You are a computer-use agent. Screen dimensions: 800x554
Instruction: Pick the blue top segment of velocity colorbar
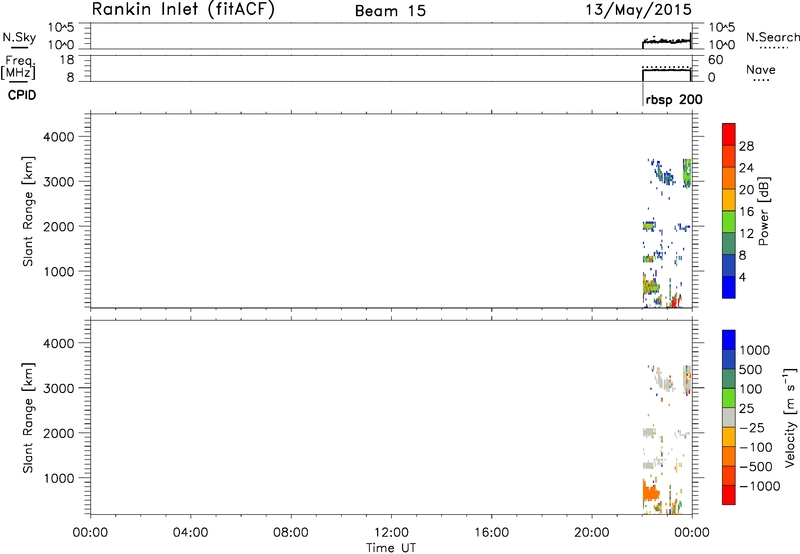[729, 340]
